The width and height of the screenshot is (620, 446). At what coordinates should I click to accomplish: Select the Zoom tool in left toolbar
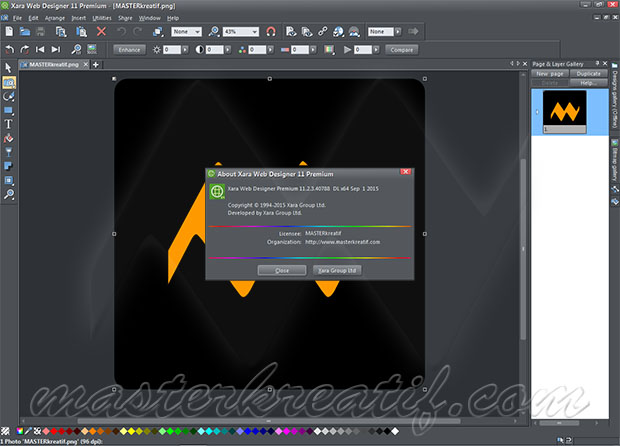click(8, 194)
